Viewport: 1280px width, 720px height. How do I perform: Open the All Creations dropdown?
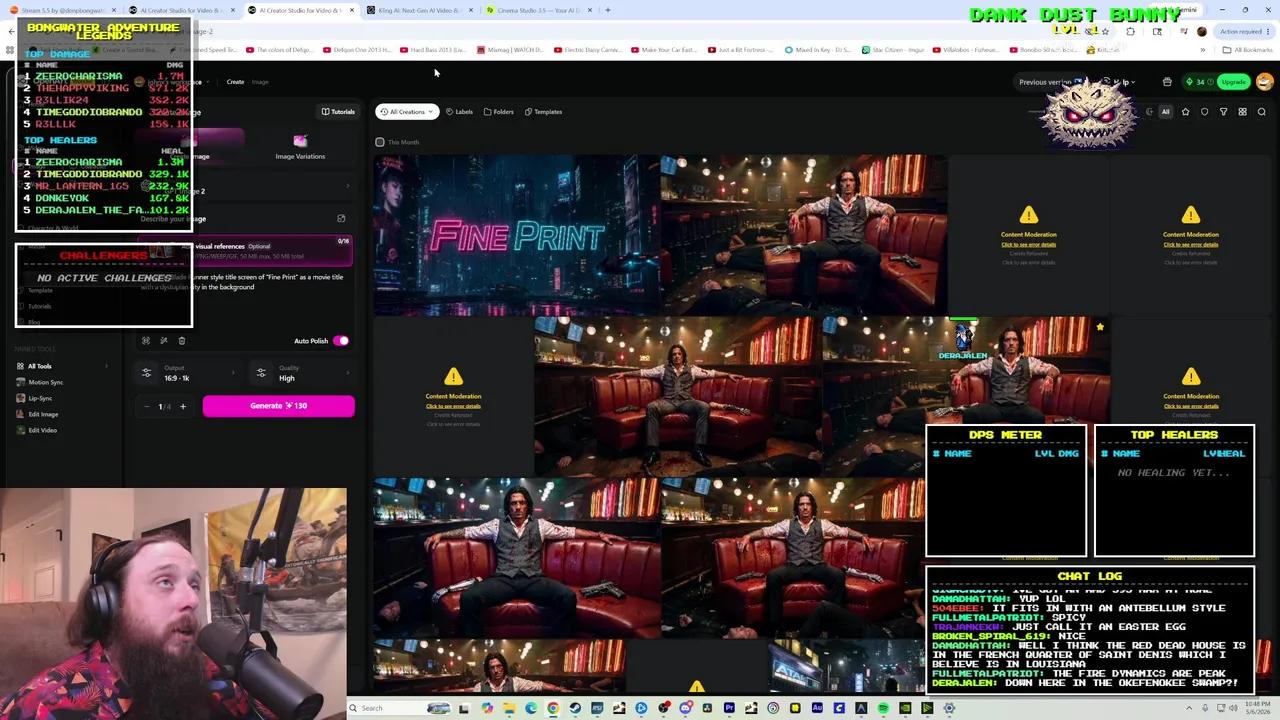click(x=407, y=112)
